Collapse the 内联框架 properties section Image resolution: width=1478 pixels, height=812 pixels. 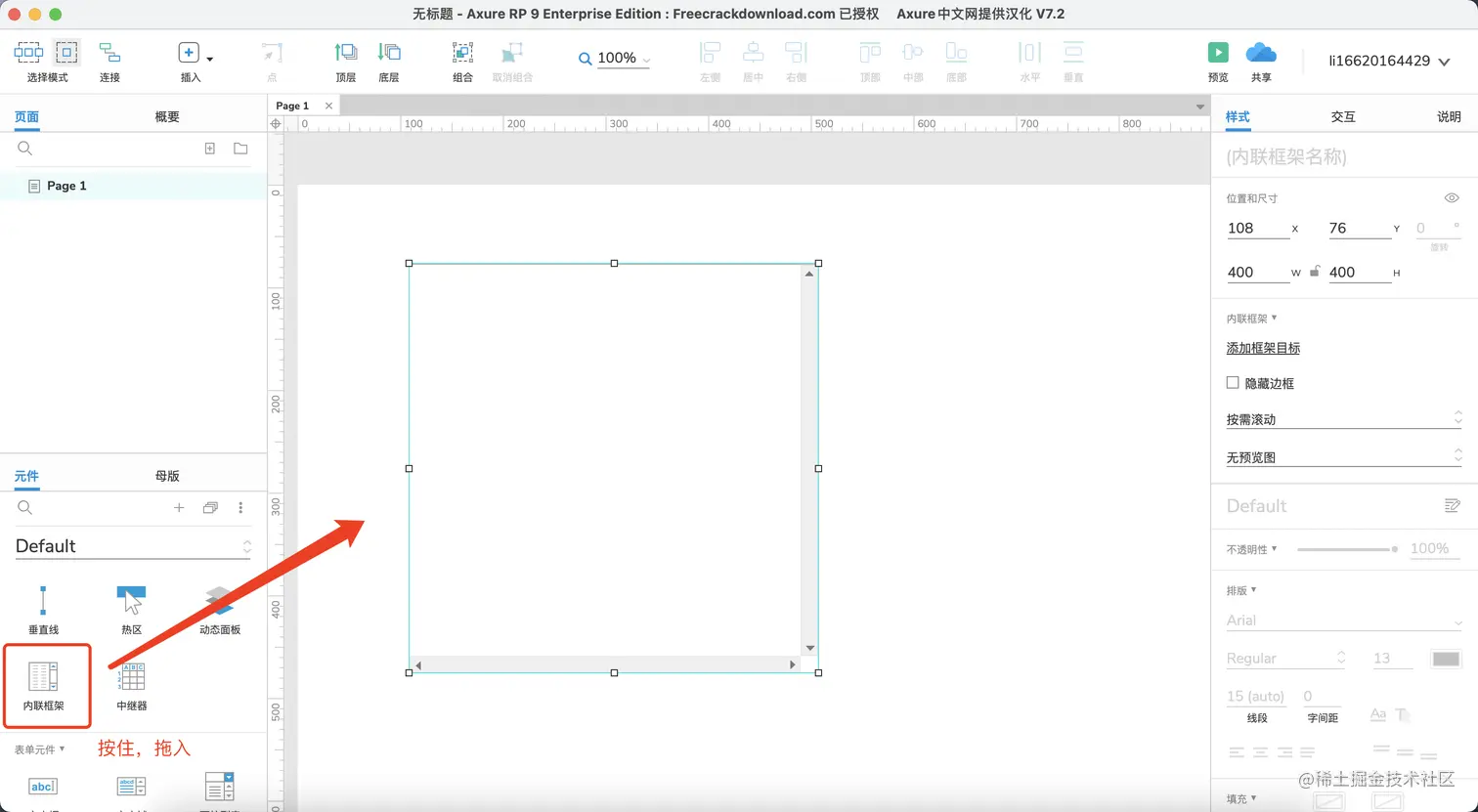1252,319
